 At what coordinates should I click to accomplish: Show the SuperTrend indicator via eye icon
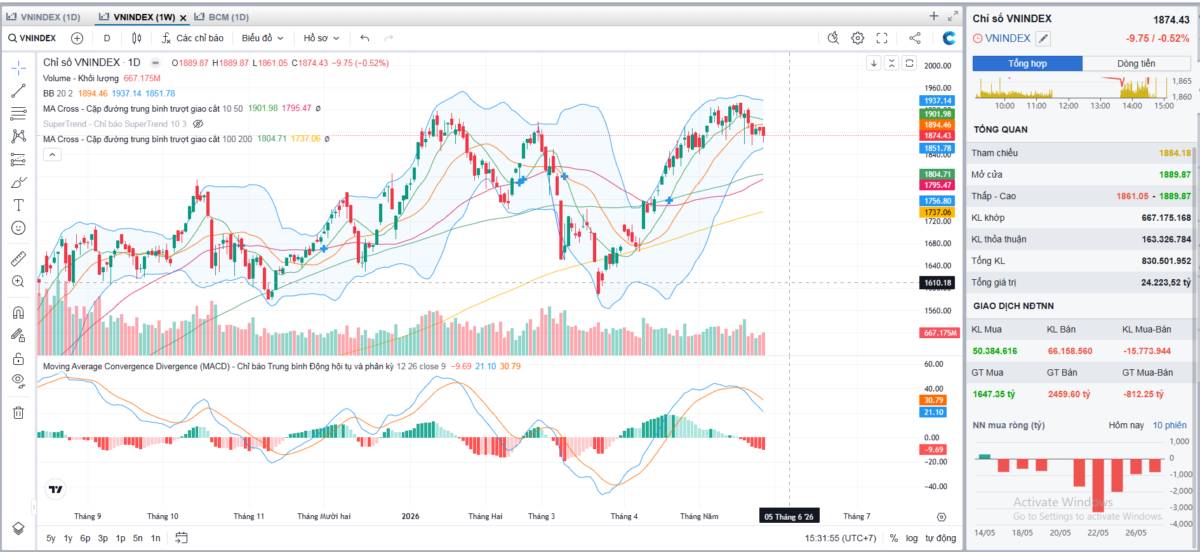[198, 123]
